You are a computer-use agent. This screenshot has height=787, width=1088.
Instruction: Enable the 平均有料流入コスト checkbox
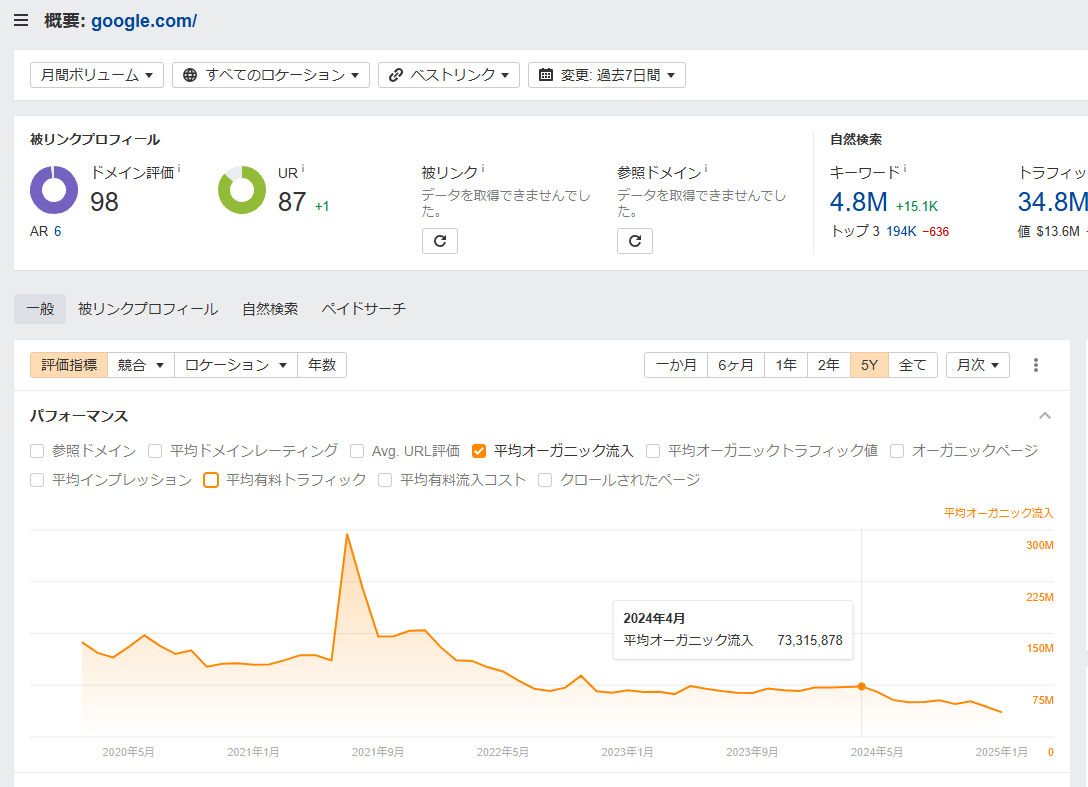[385, 480]
